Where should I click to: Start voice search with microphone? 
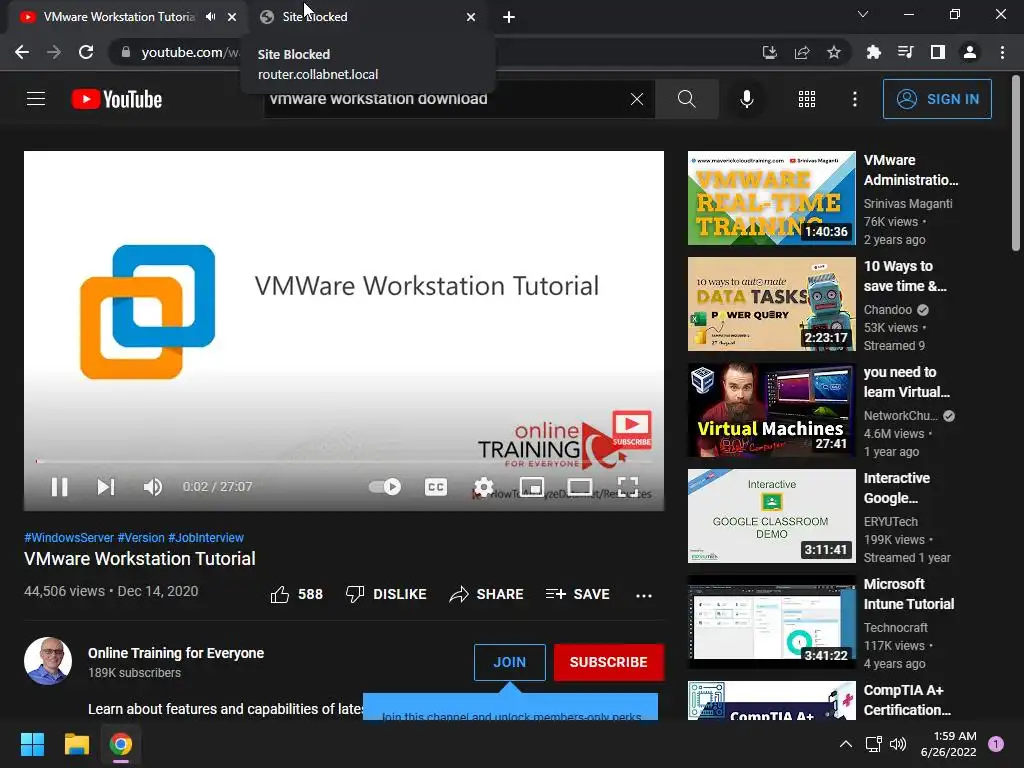pos(746,99)
